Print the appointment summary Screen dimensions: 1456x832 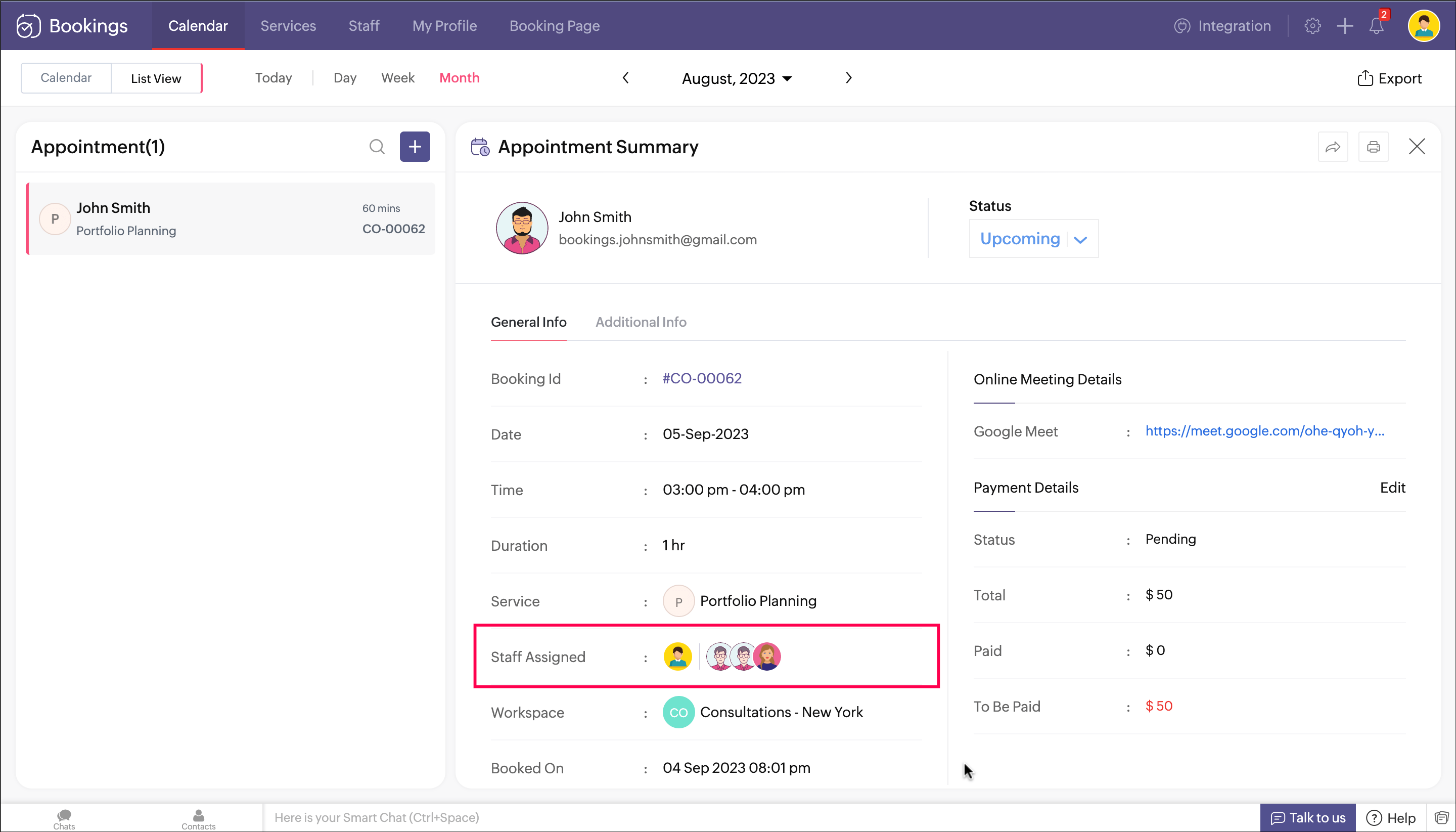(x=1373, y=147)
